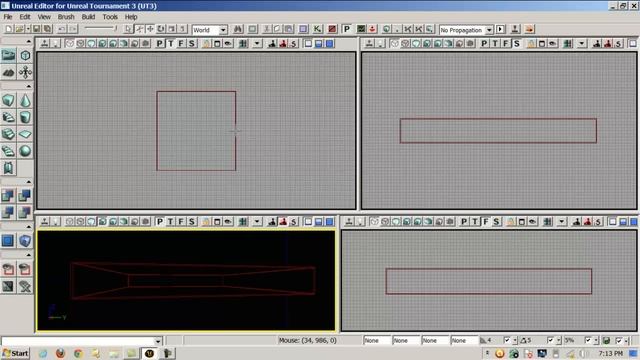This screenshot has height=360, width=640.
Task: Open the binoculars search actor icon
Action: 238,29
